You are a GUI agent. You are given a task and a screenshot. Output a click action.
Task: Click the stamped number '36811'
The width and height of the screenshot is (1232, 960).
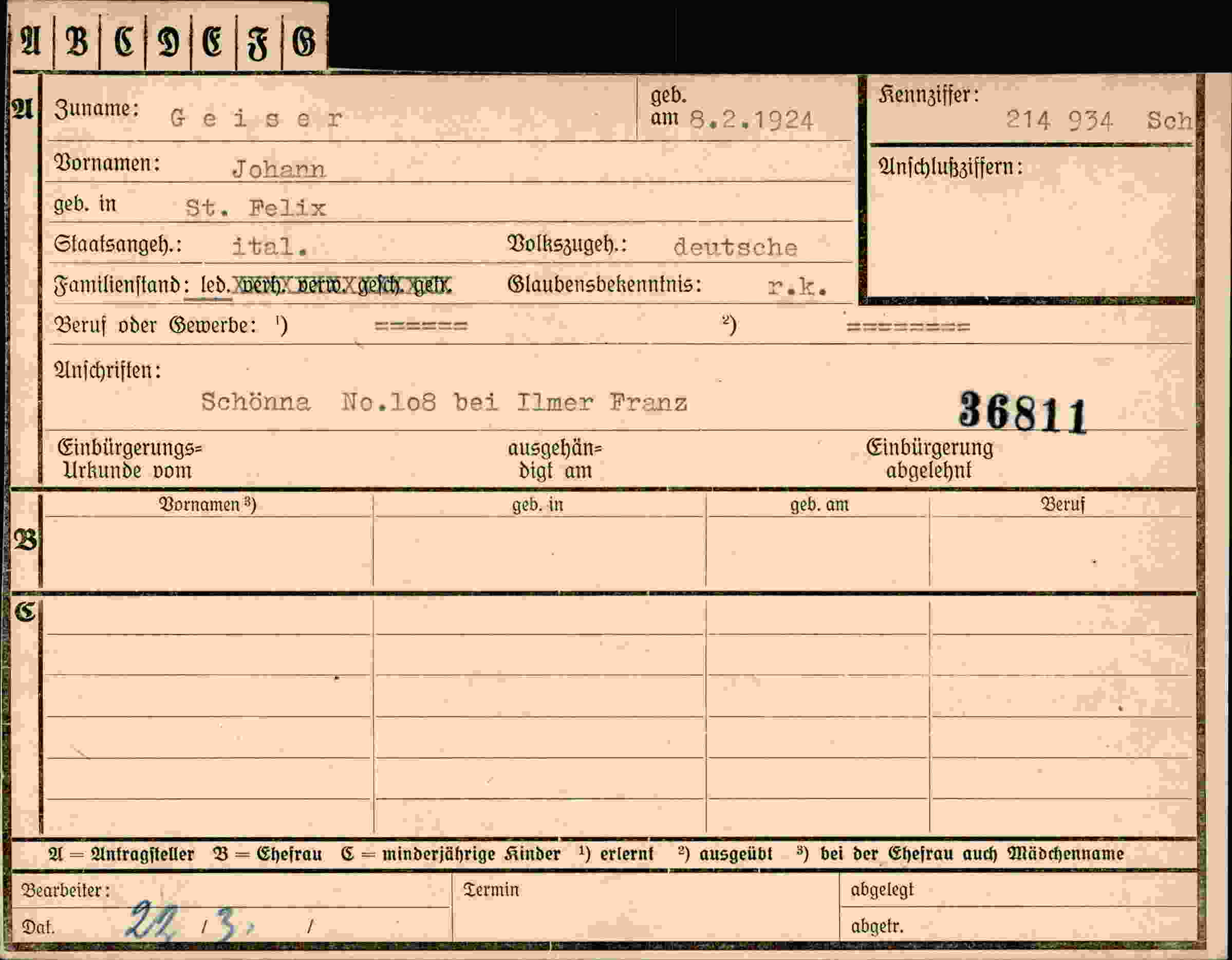coord(1023,413)
